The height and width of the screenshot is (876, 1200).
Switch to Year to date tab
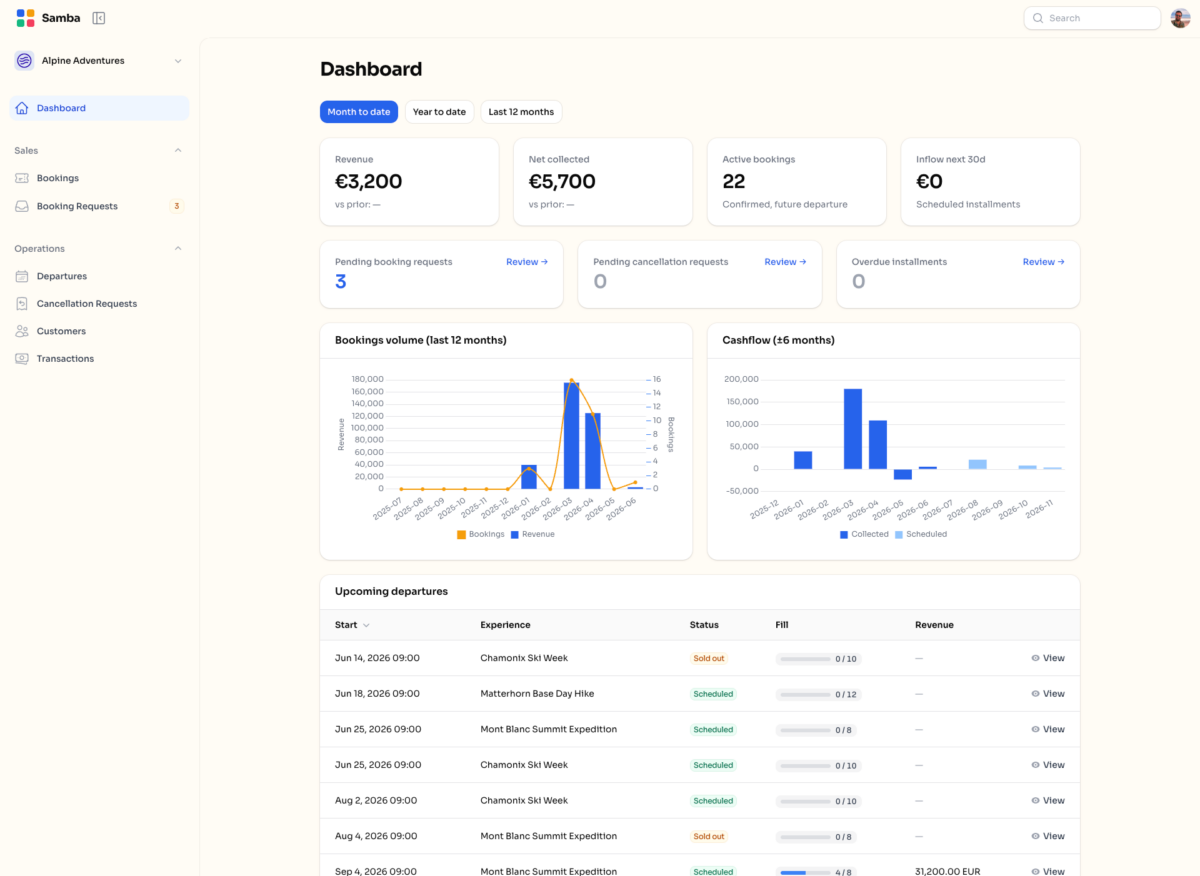click(439, 112)
